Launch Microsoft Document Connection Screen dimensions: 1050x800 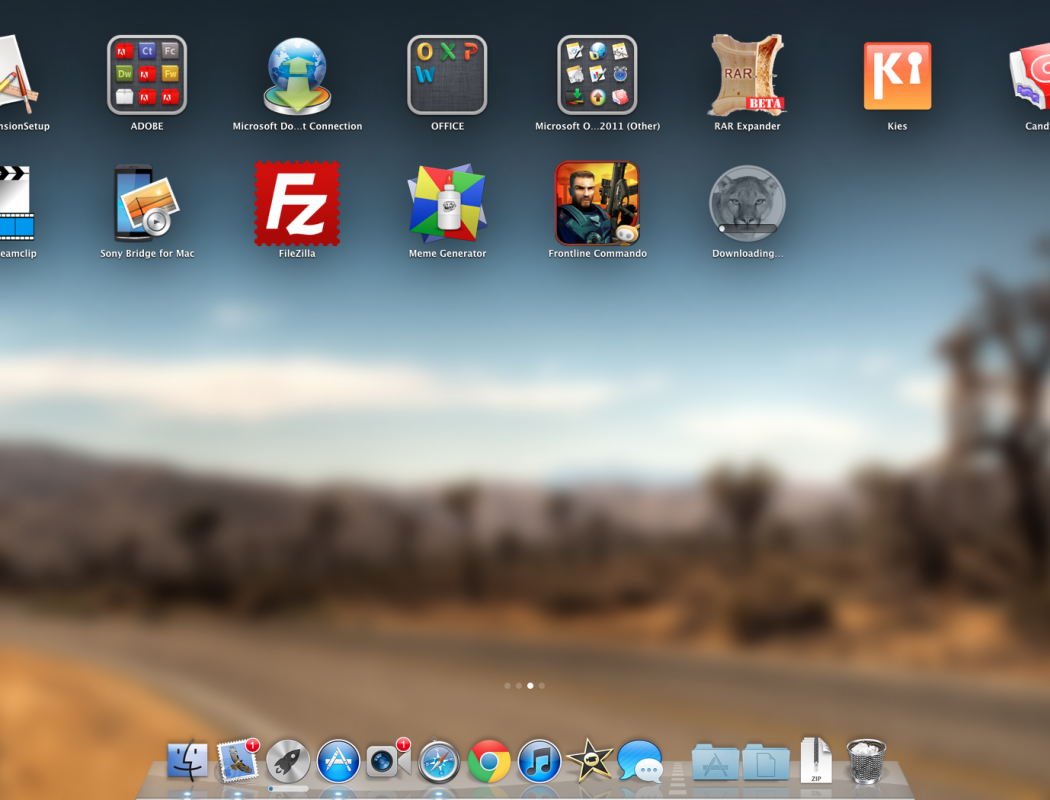coord(297,76)
